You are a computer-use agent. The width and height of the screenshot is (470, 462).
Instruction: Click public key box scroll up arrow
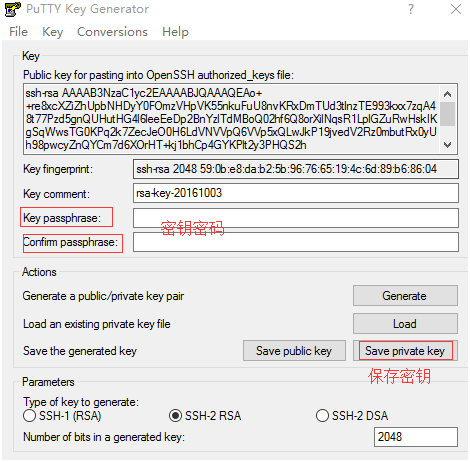(448, 94)
